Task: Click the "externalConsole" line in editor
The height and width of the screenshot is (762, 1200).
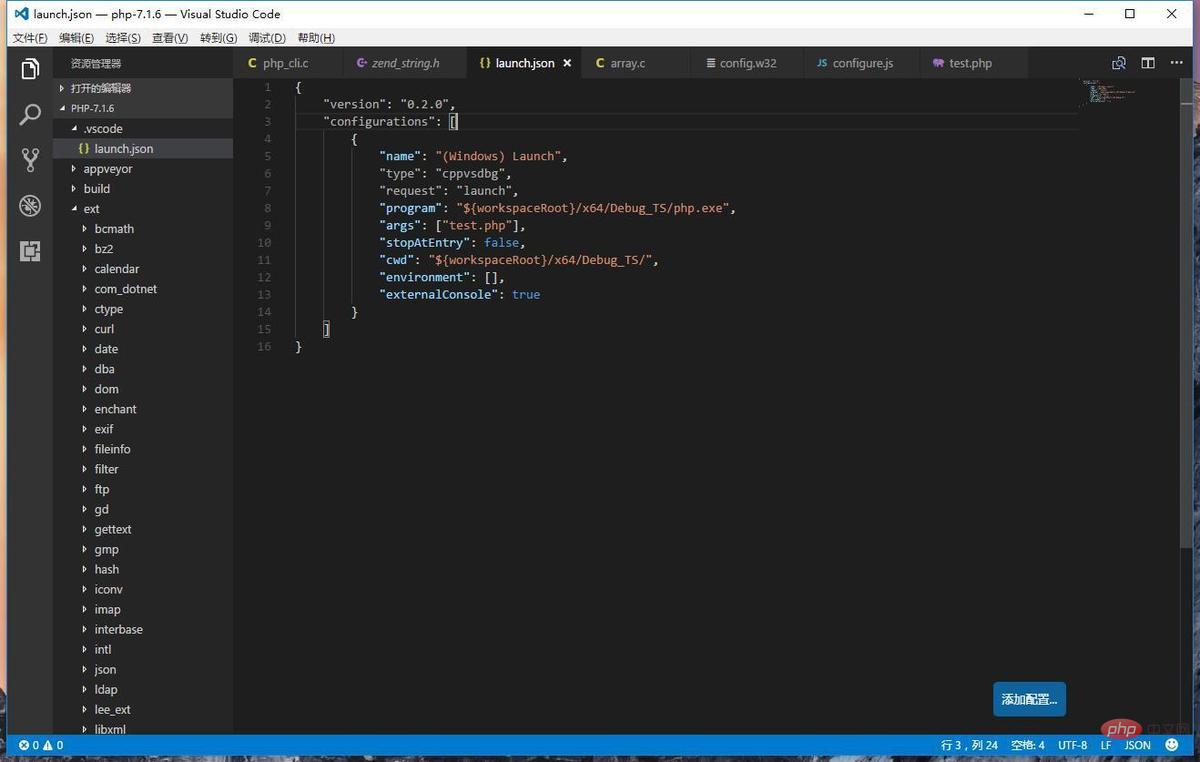Action: click(x=459, y=294)
